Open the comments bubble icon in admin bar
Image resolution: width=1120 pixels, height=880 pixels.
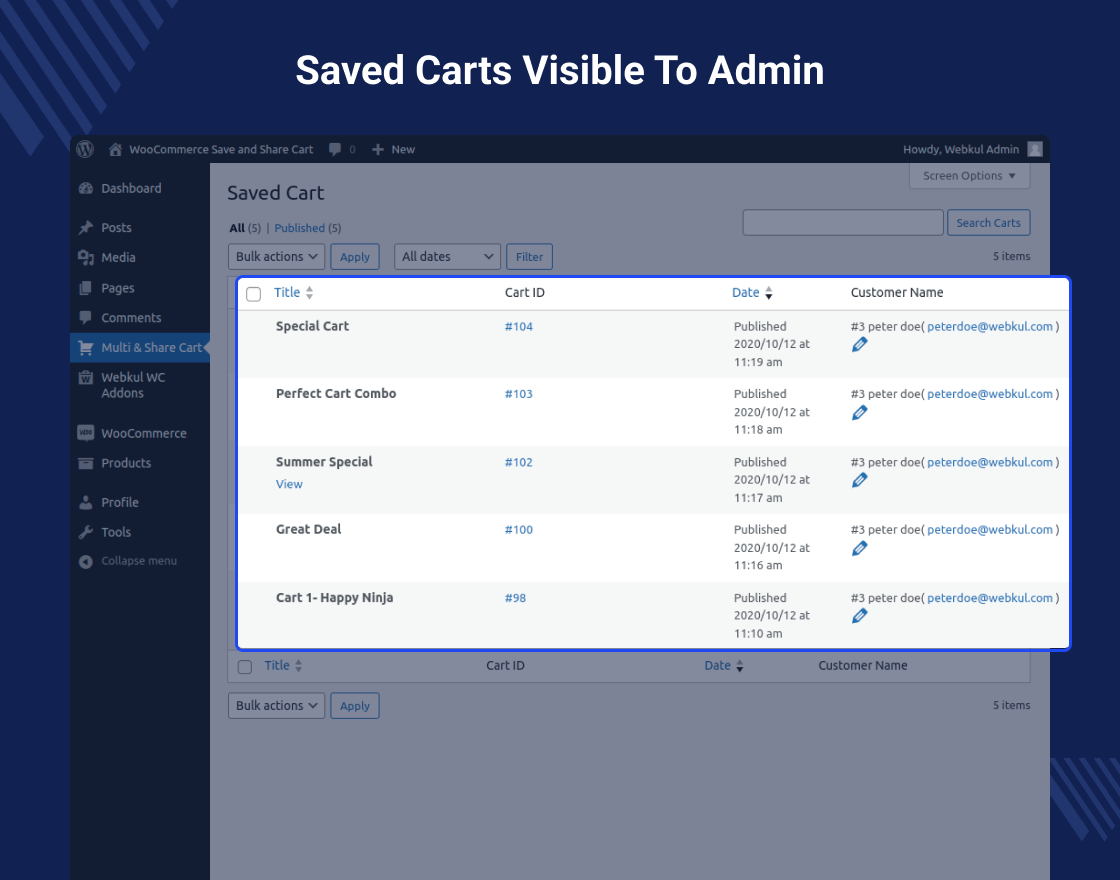[334, 149]
